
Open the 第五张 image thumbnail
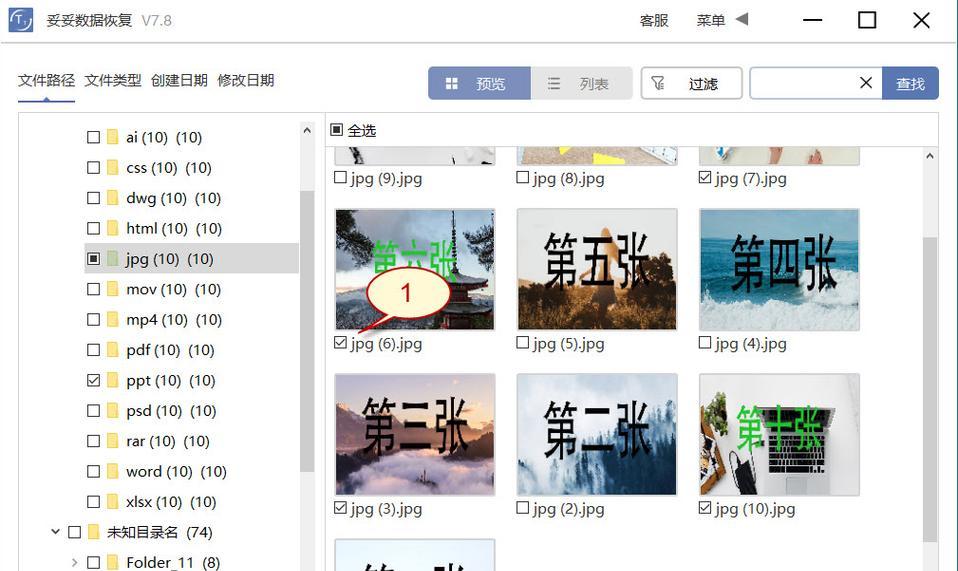pos(597,269)
